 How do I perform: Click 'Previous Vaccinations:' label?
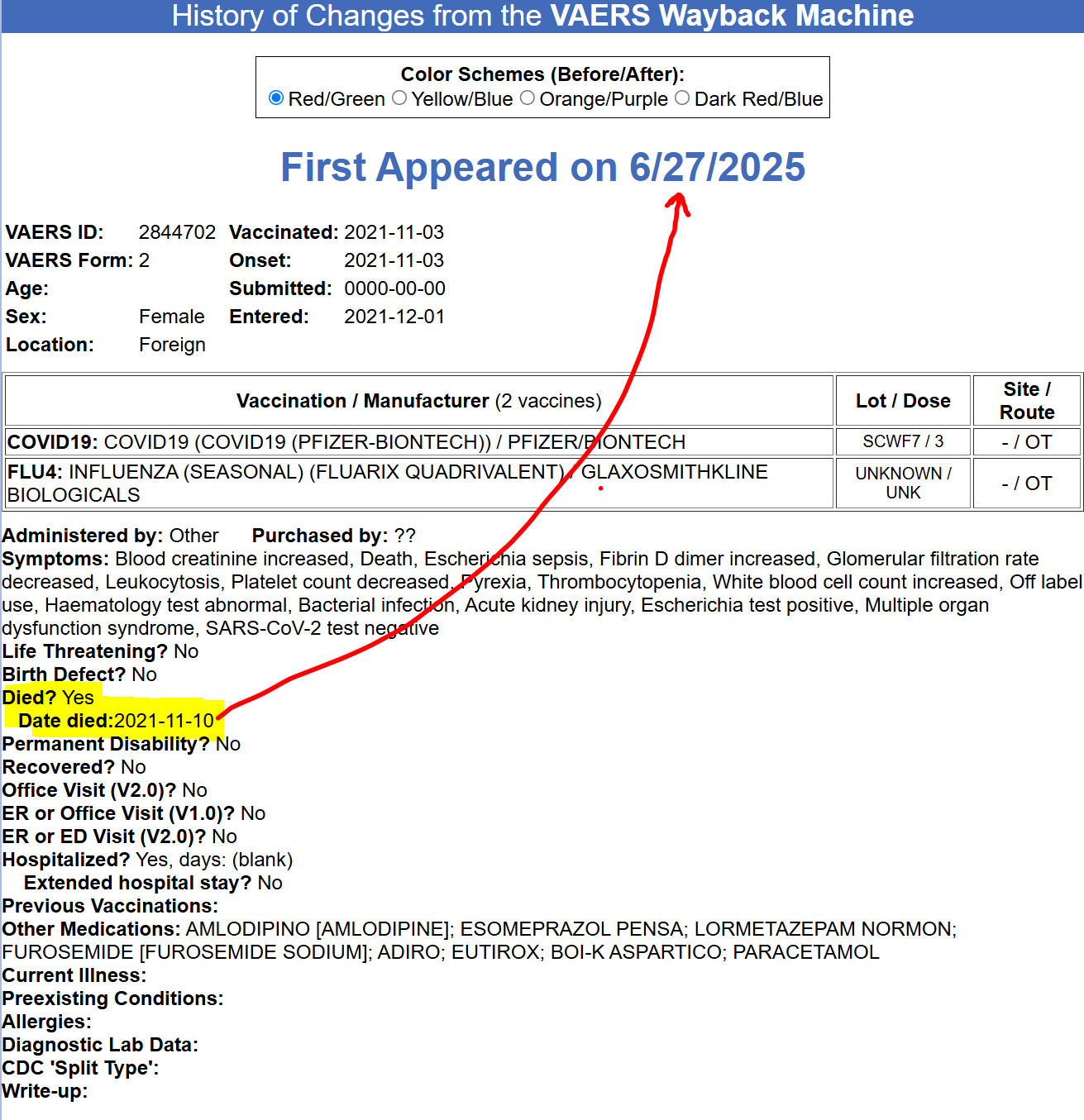(110, 906)
